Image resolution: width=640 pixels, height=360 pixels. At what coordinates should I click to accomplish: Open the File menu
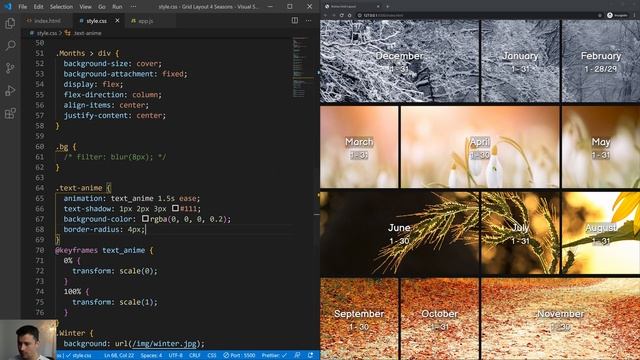click(x=22, y=7)
